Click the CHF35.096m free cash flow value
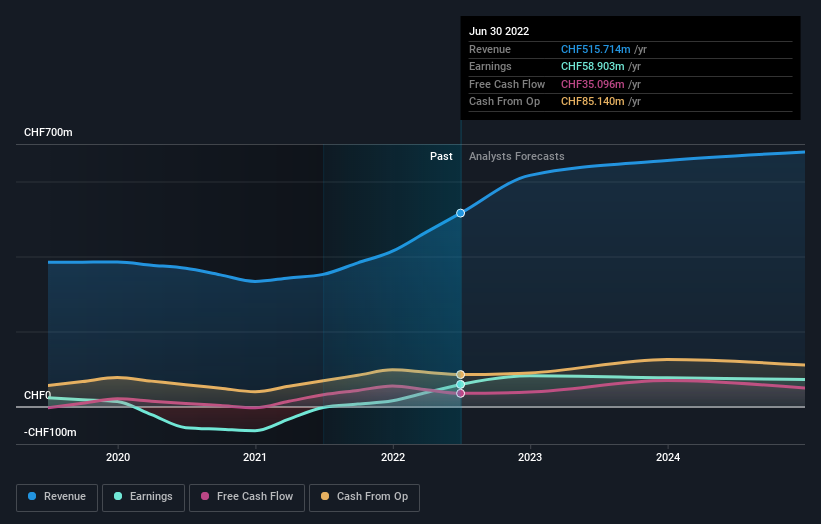This screenshot has width=821, height=524. [x=592, y=84]
